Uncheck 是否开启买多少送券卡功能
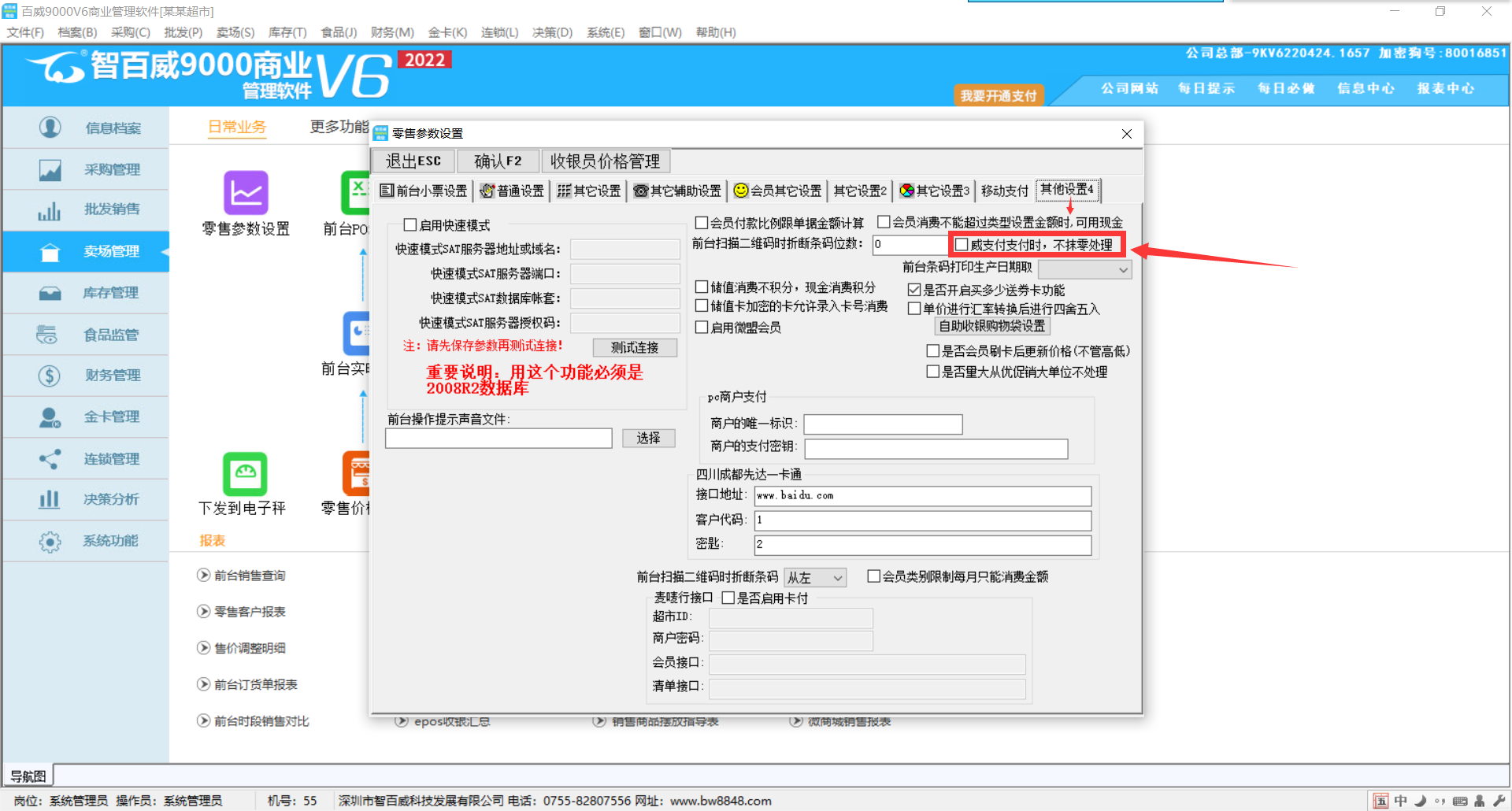The width and height of the screenshot is (1512, 811). click(x=914, y=290)
